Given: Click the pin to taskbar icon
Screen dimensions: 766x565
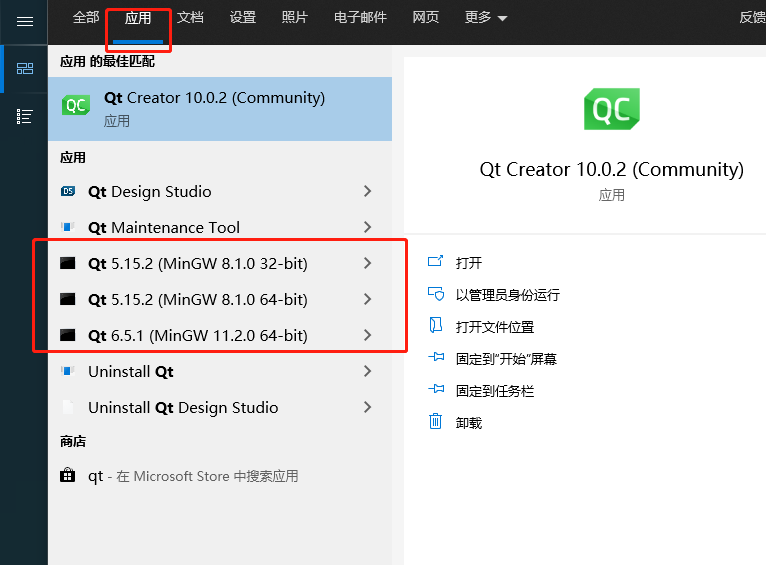Looking at the screenshot, I should coord(436,389).
